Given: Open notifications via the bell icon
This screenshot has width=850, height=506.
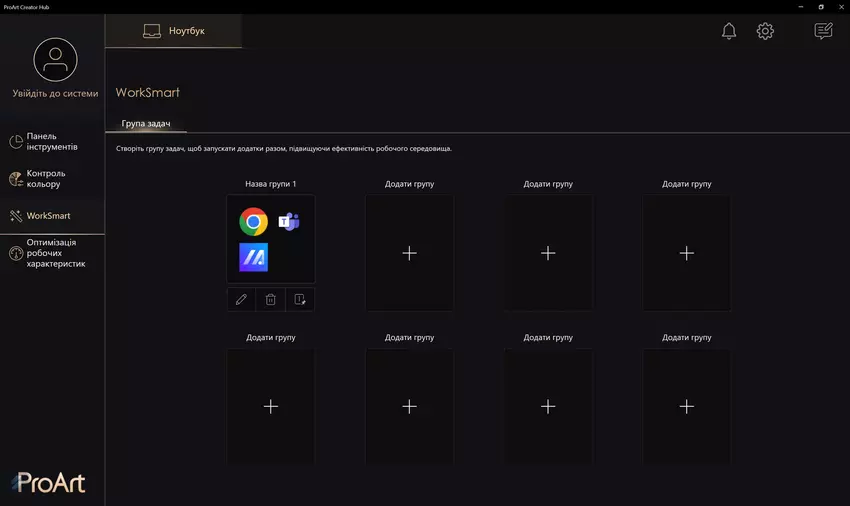Looking at the screenshot, I should pos(729,31).
